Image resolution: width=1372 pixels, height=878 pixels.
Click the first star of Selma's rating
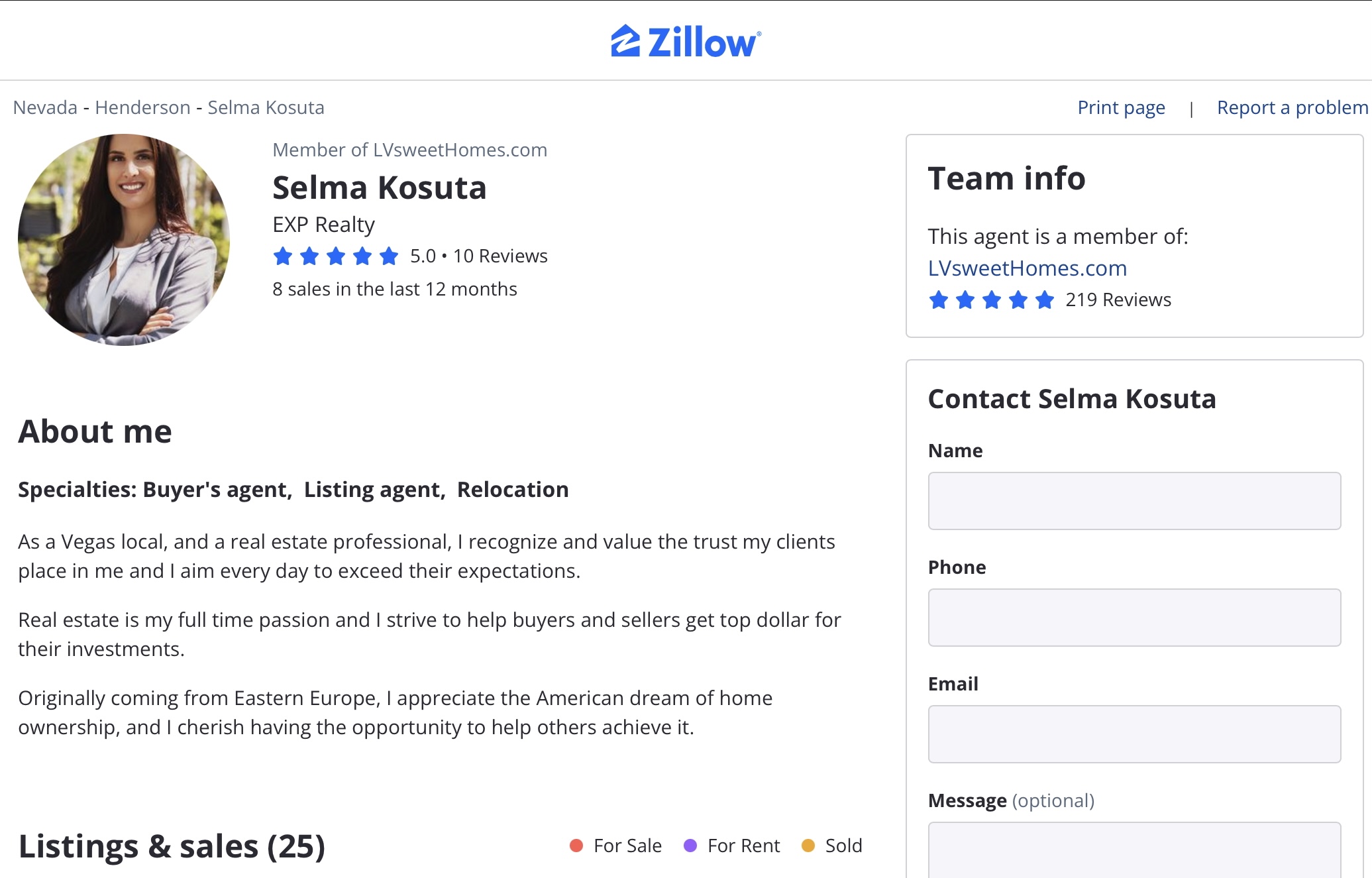[x=283, y=256]
